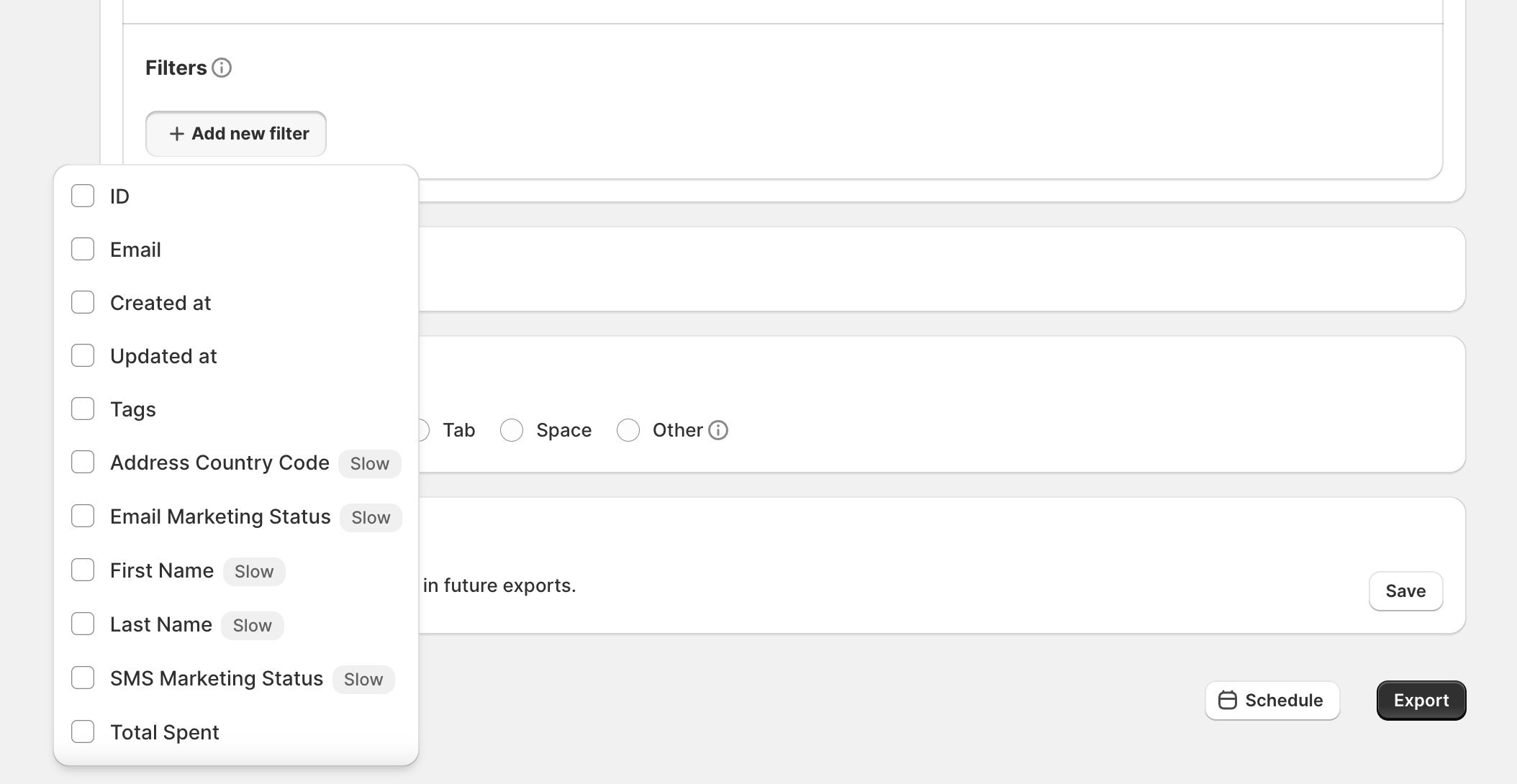Tick the Last Name checkbox
Viewport: 1517px width, 784px height.
coord(83,624)
